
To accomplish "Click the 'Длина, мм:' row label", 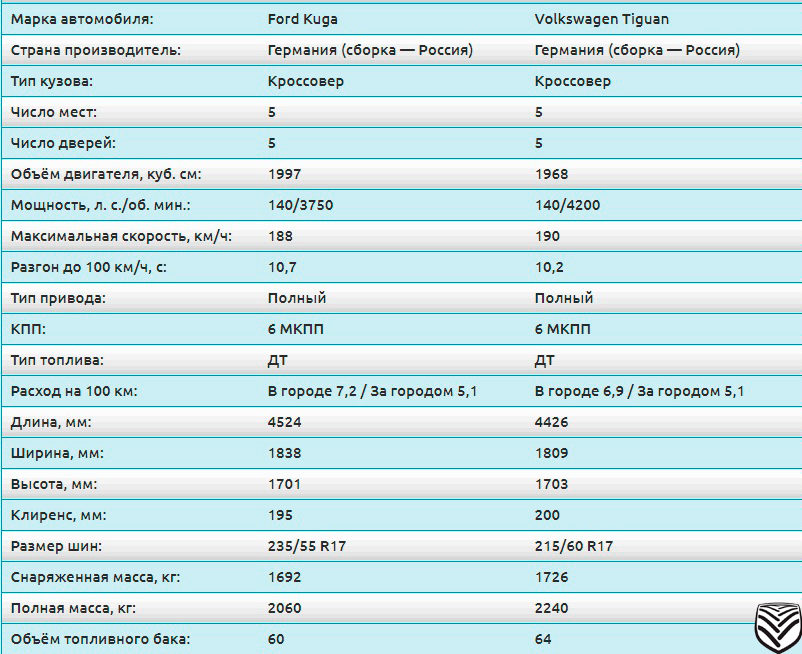I will click(x=51, y=422).
